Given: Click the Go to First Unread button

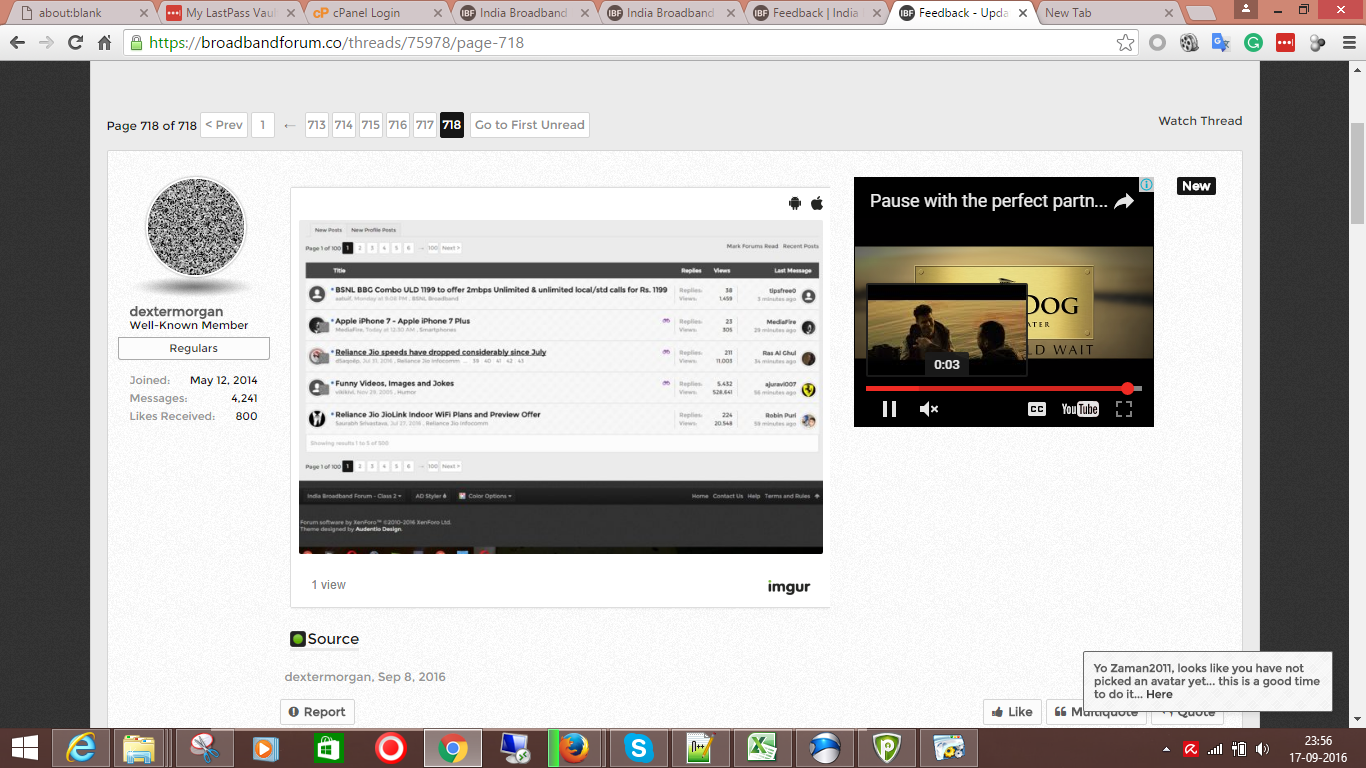Looking at the screenshot, I should coord(529,125).
